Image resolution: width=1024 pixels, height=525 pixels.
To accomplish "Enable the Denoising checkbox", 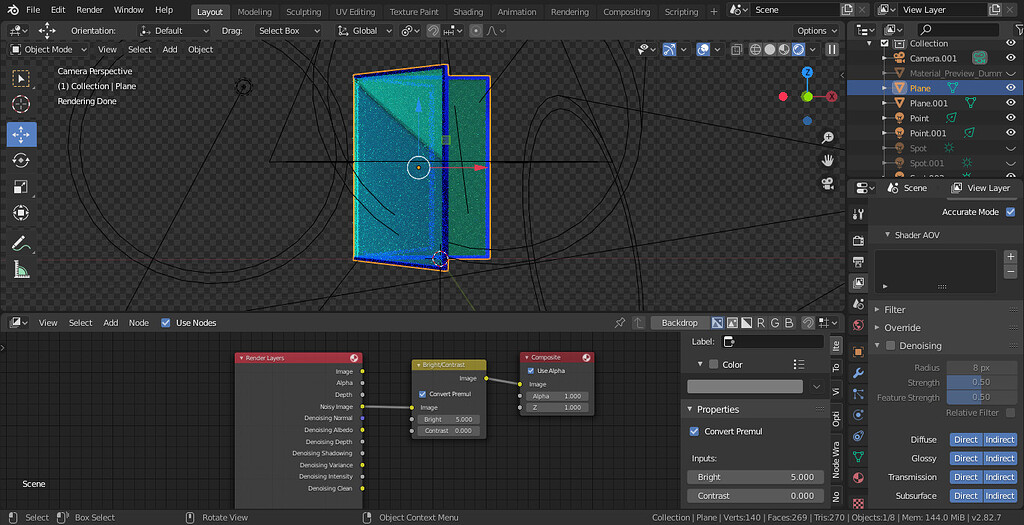I will (x=890, y=345).
